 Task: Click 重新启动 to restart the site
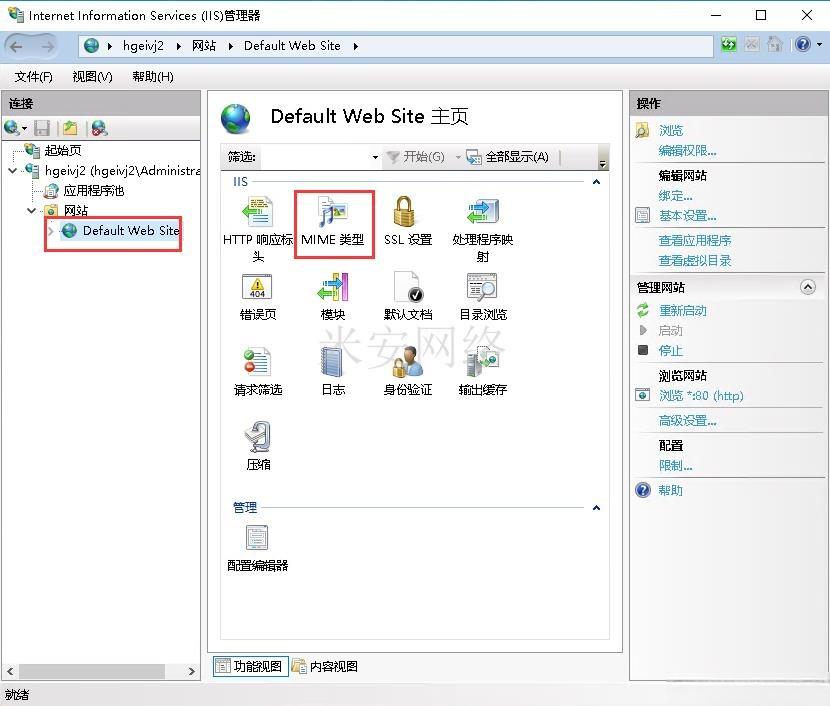pos(683,311)
